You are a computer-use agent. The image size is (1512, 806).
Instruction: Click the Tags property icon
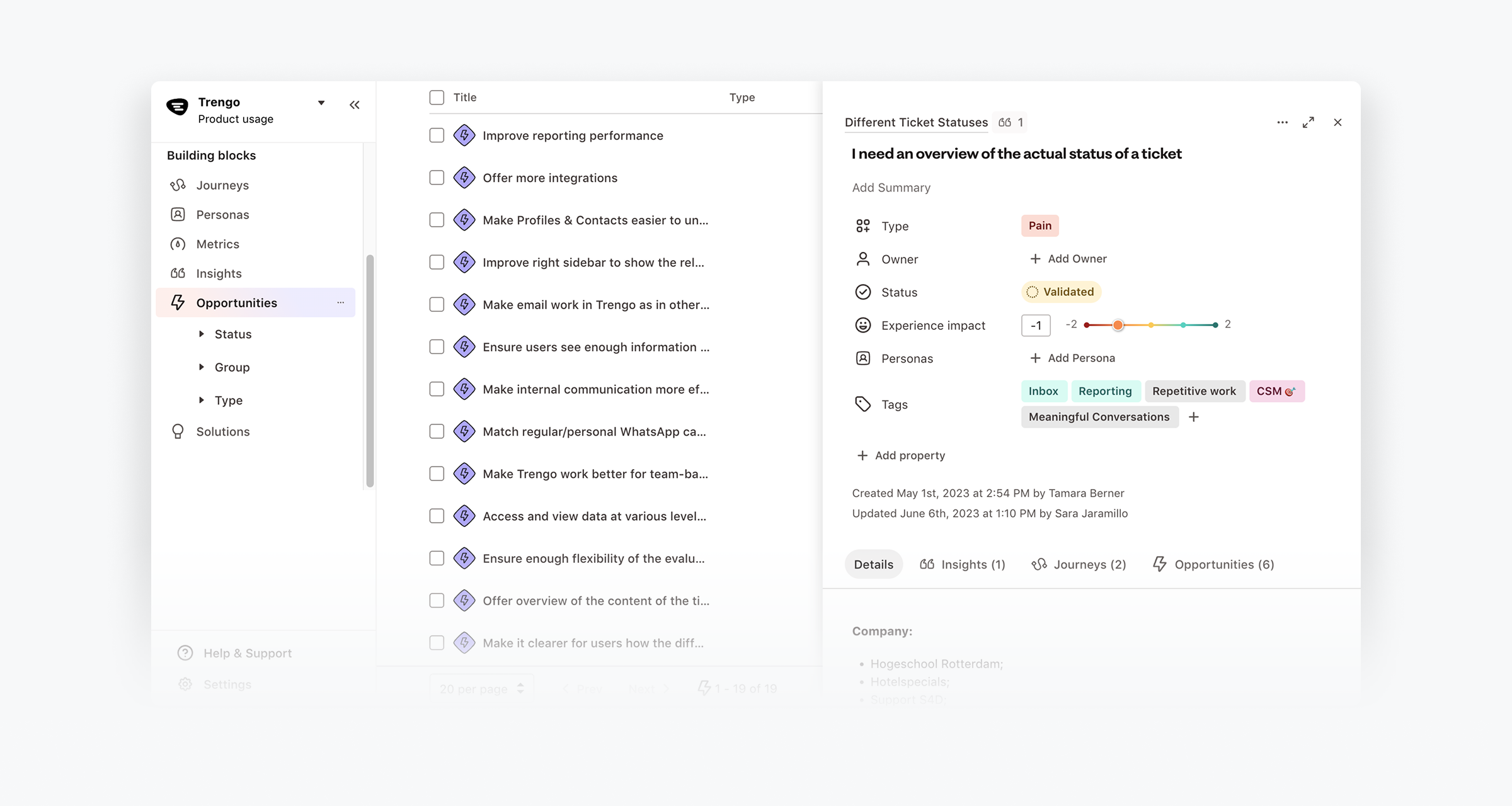pos(862,404)
